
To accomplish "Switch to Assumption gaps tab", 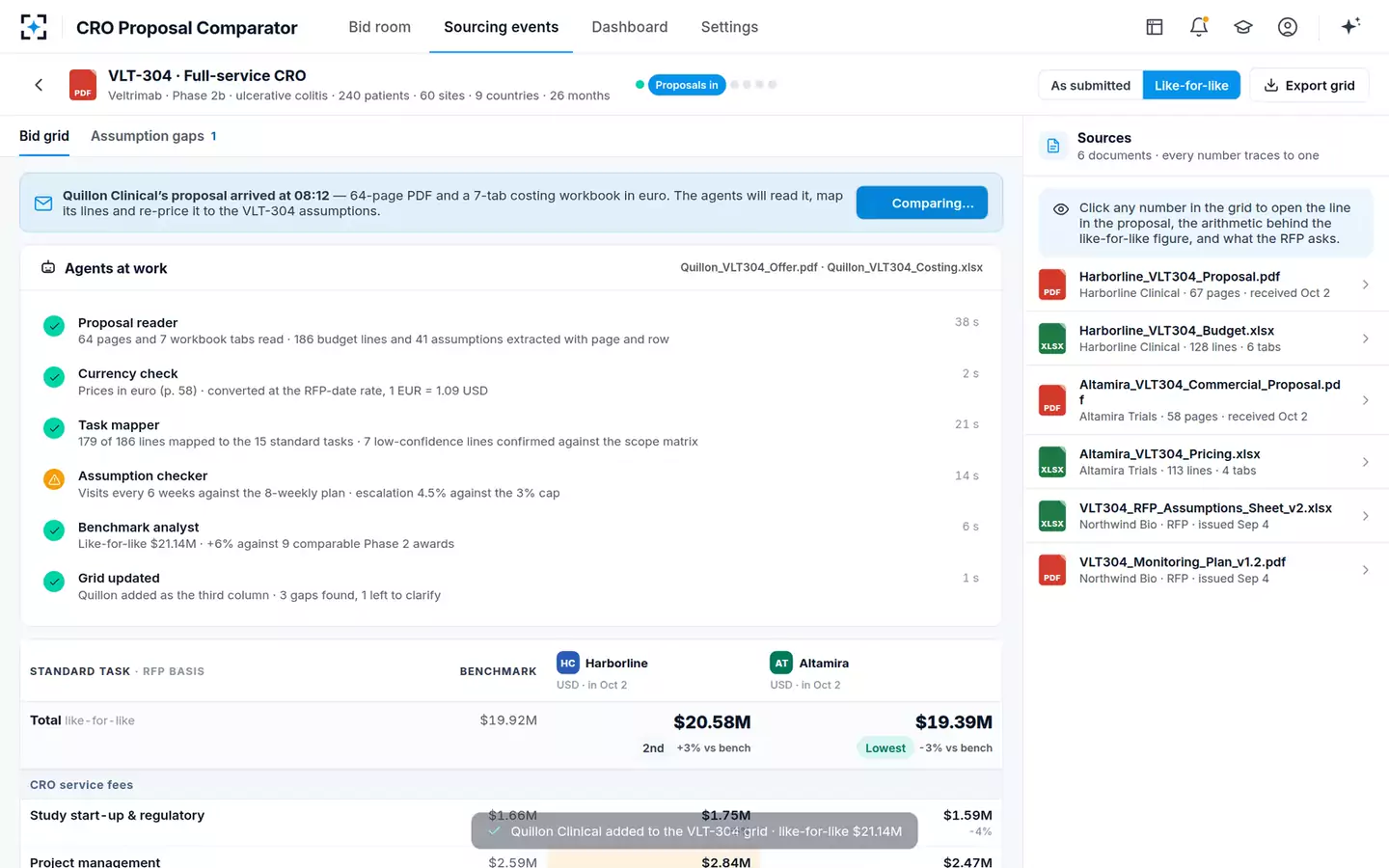I will (x=153, y=136).
